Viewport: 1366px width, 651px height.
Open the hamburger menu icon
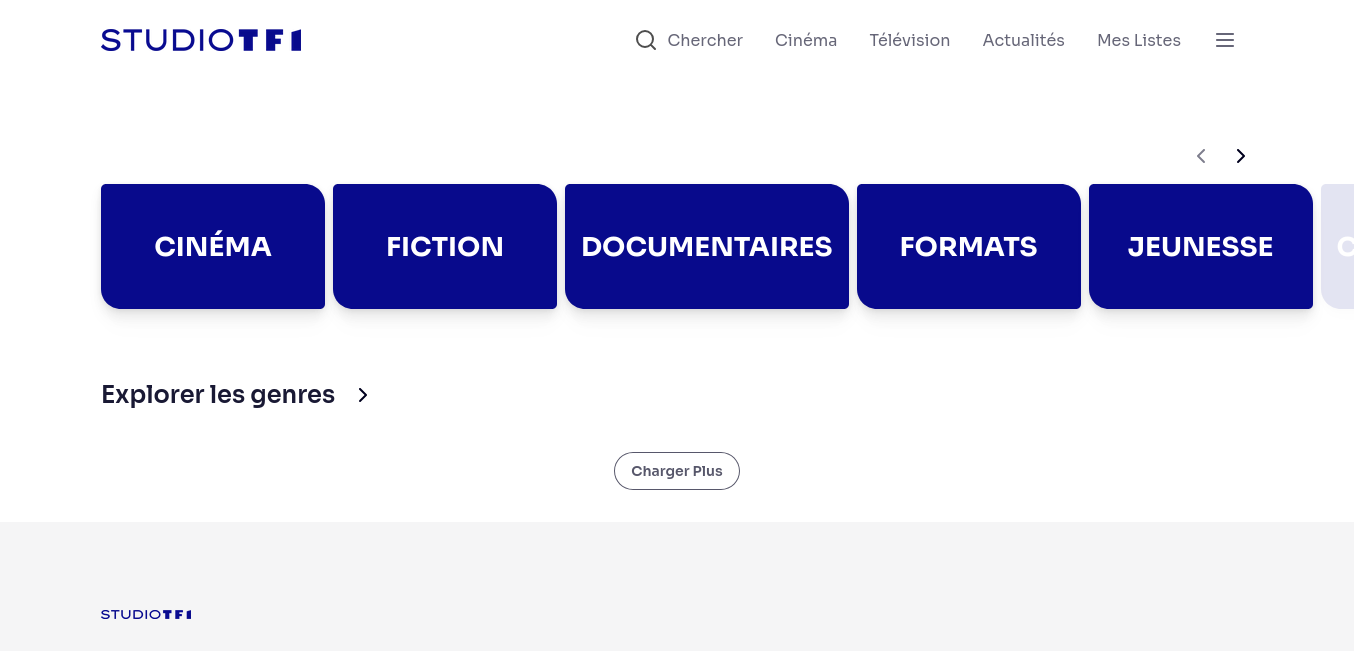[1225, 40]
